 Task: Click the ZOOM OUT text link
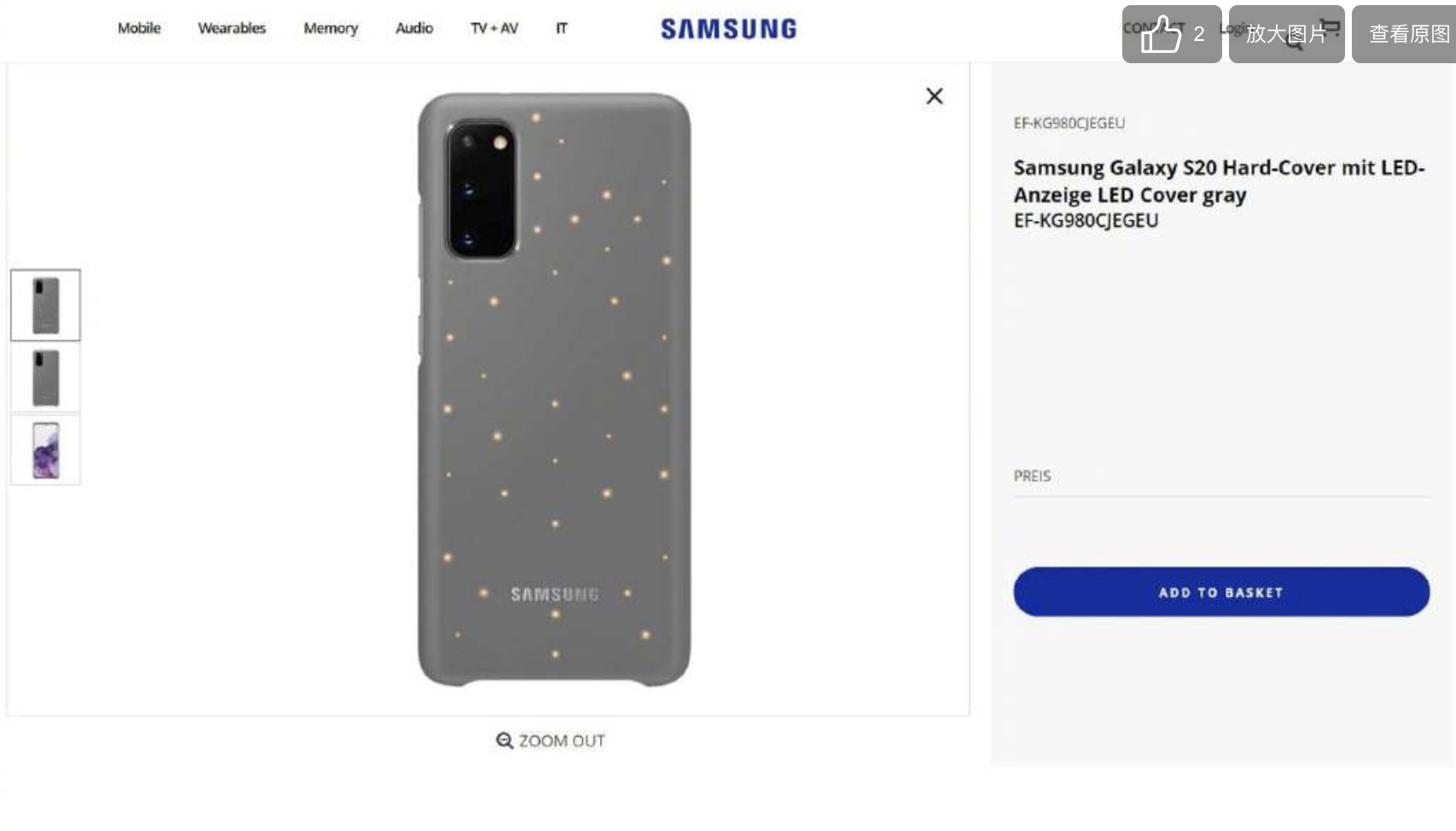[562, 741]
